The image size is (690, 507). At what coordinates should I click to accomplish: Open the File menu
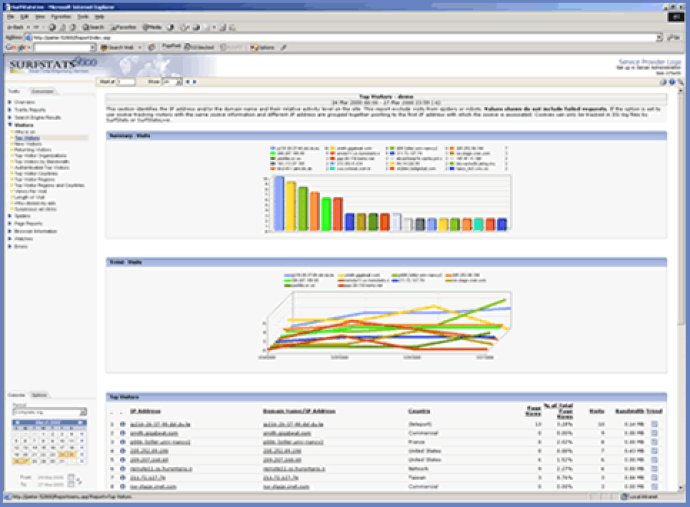pos(11,17)
